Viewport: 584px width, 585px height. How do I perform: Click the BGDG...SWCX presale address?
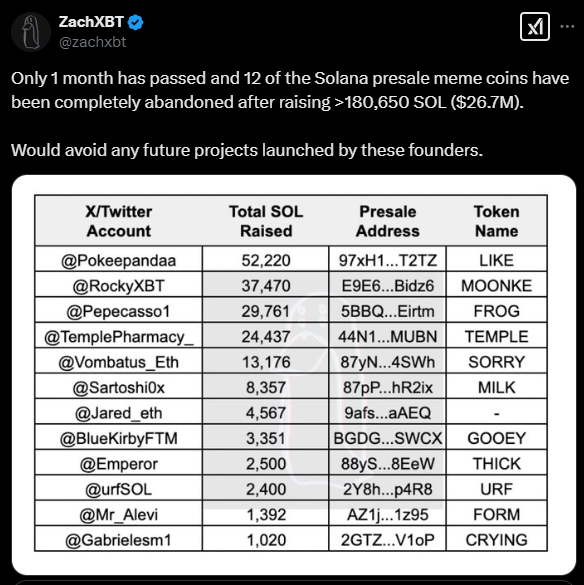click(387, 438)
